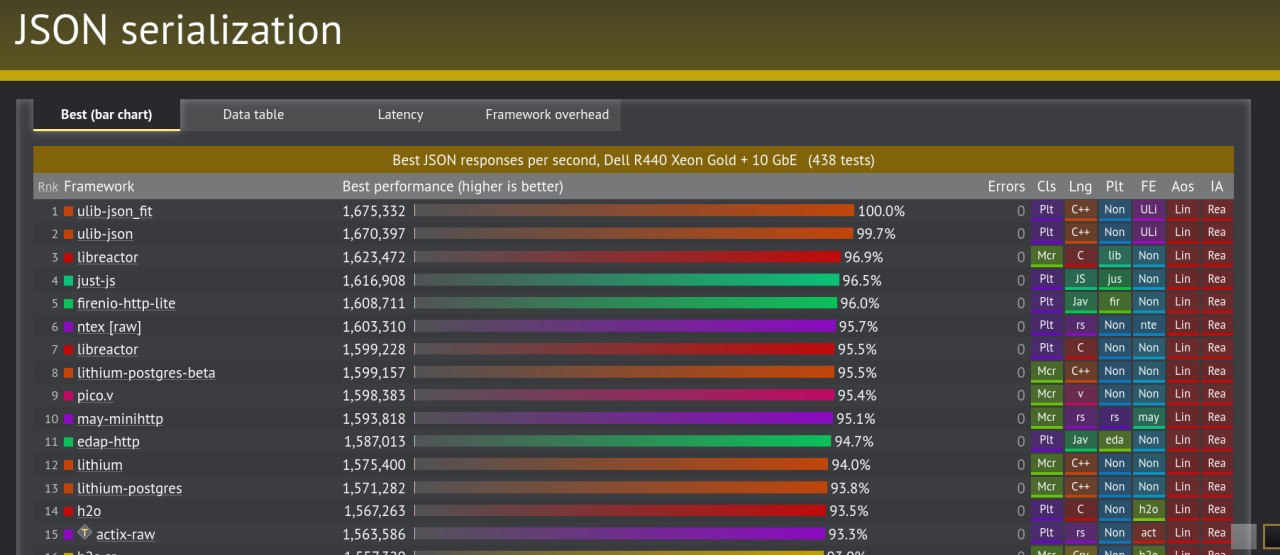
Task: Open the libreactor link ranked 7
Action: click(107, 349)
